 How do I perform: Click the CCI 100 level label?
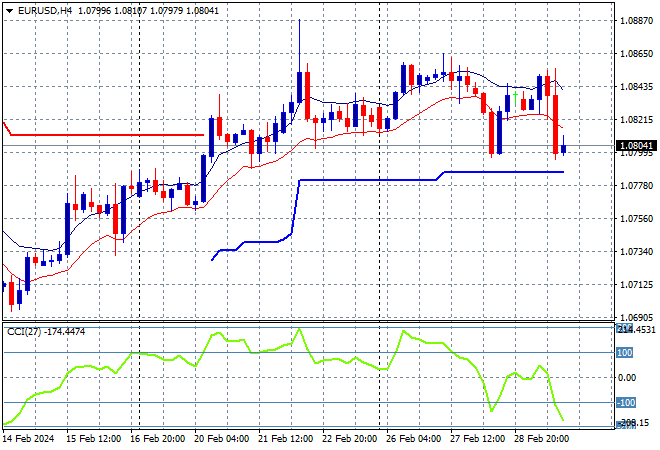(625, 353)
